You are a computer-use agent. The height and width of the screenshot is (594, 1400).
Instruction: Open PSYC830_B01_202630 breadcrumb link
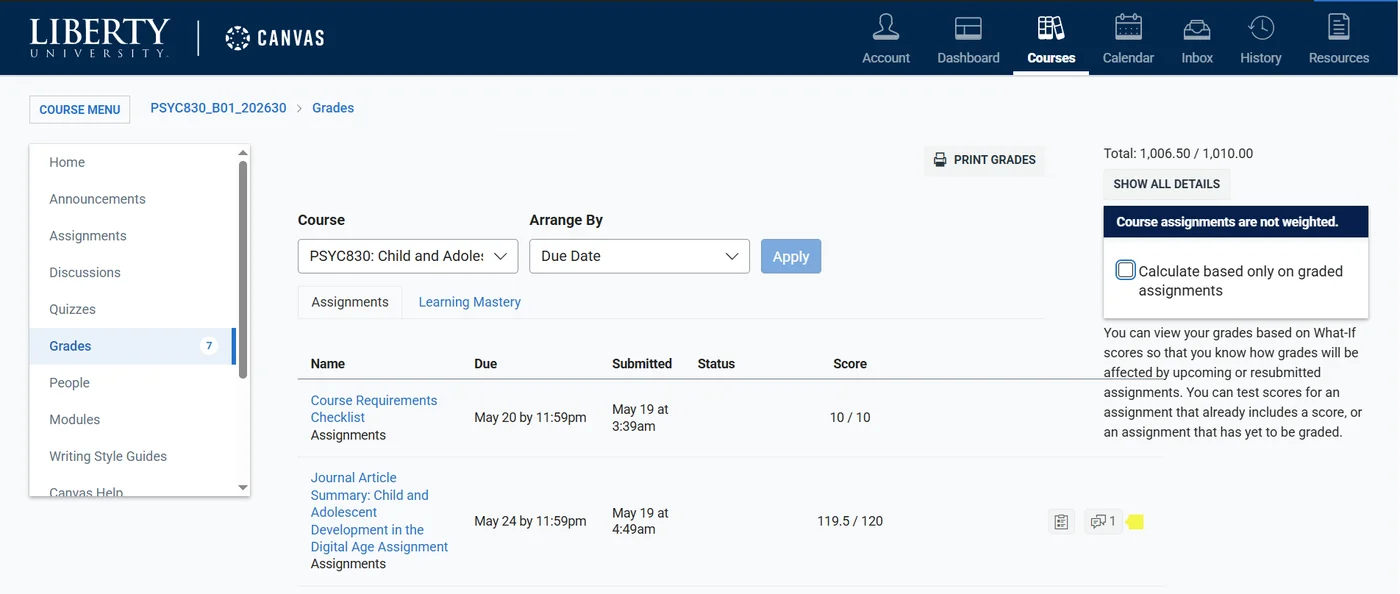click(x=218, y=108)
